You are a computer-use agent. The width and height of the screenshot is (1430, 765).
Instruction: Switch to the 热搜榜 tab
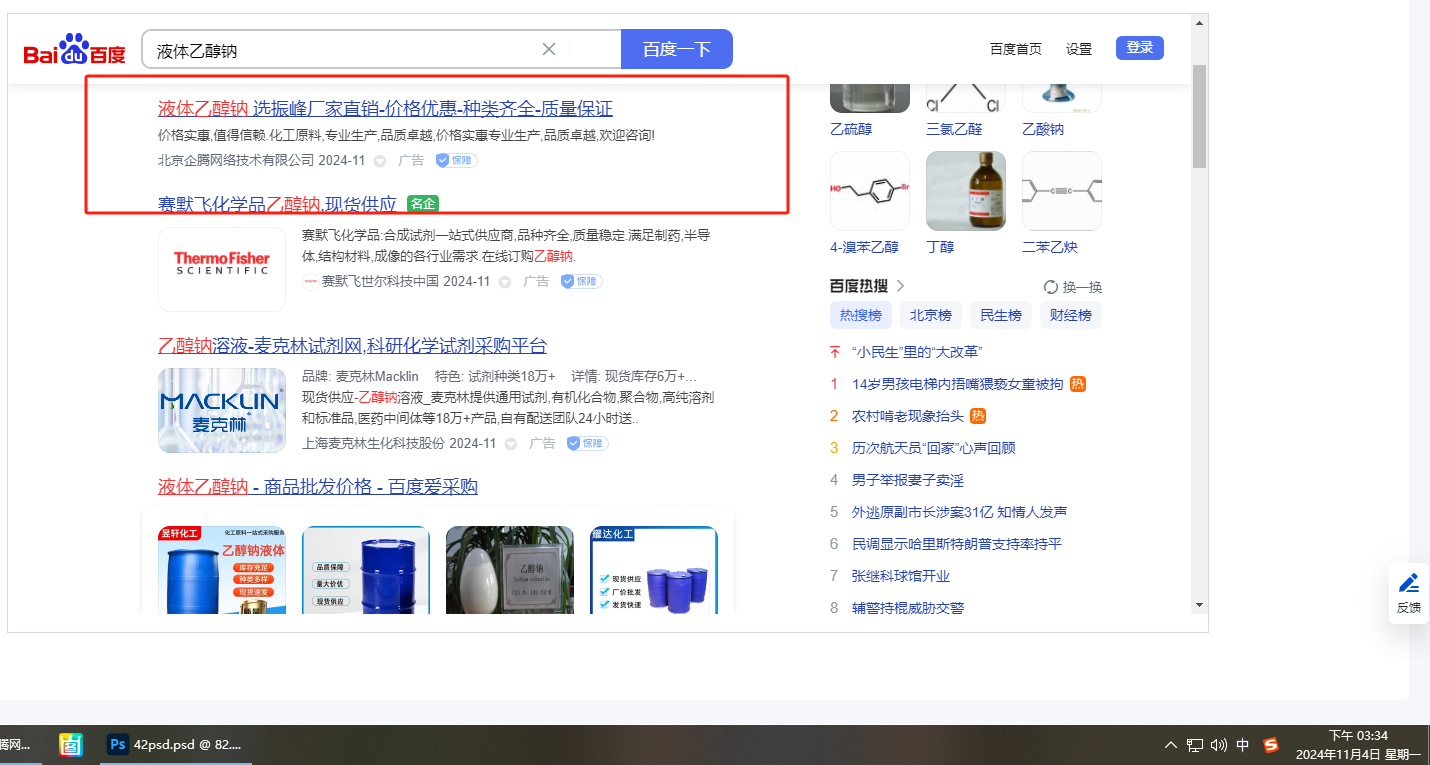pyautogui.click(x=861, y=315)
